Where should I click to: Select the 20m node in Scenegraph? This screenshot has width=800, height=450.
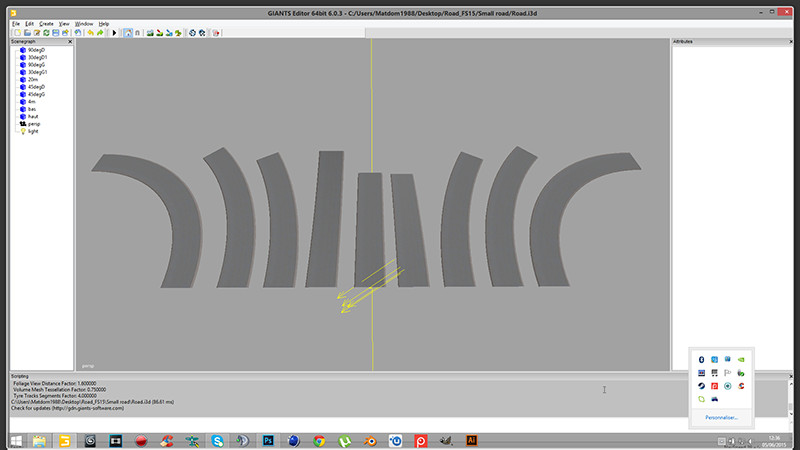[x=33, y=80]
